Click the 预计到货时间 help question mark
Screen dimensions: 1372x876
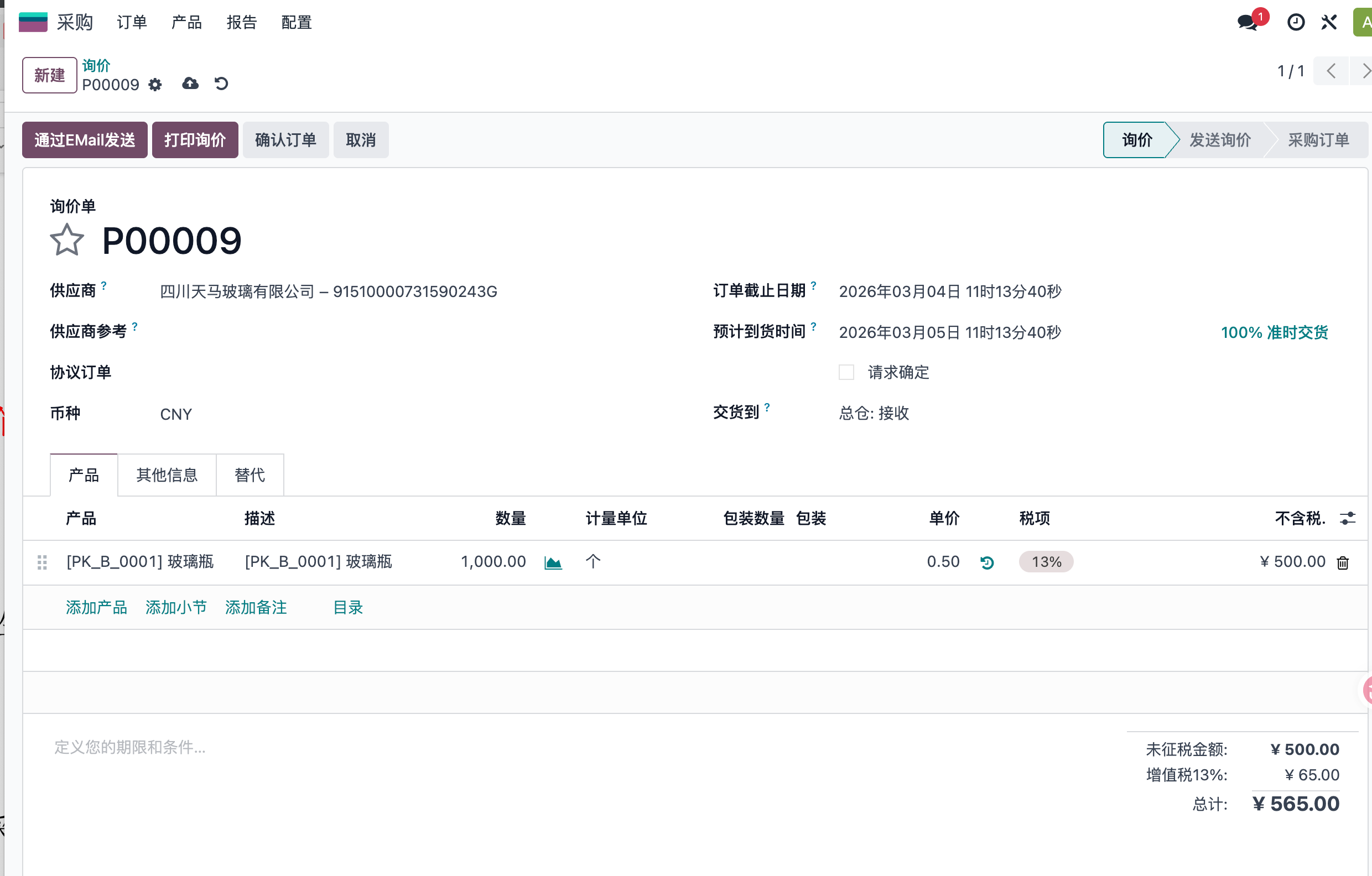(813, 327)
